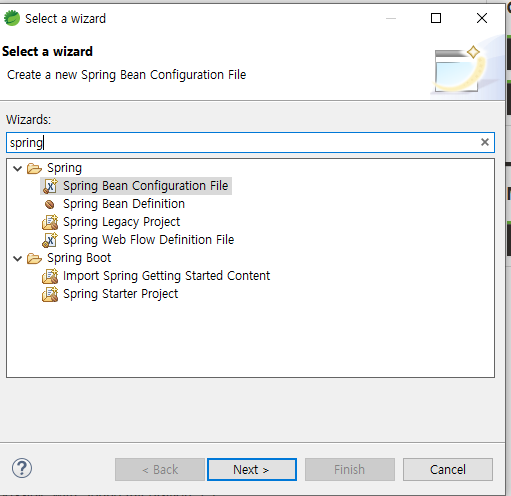
Task: Clear the wizard filter text with X
Action: 485,142
